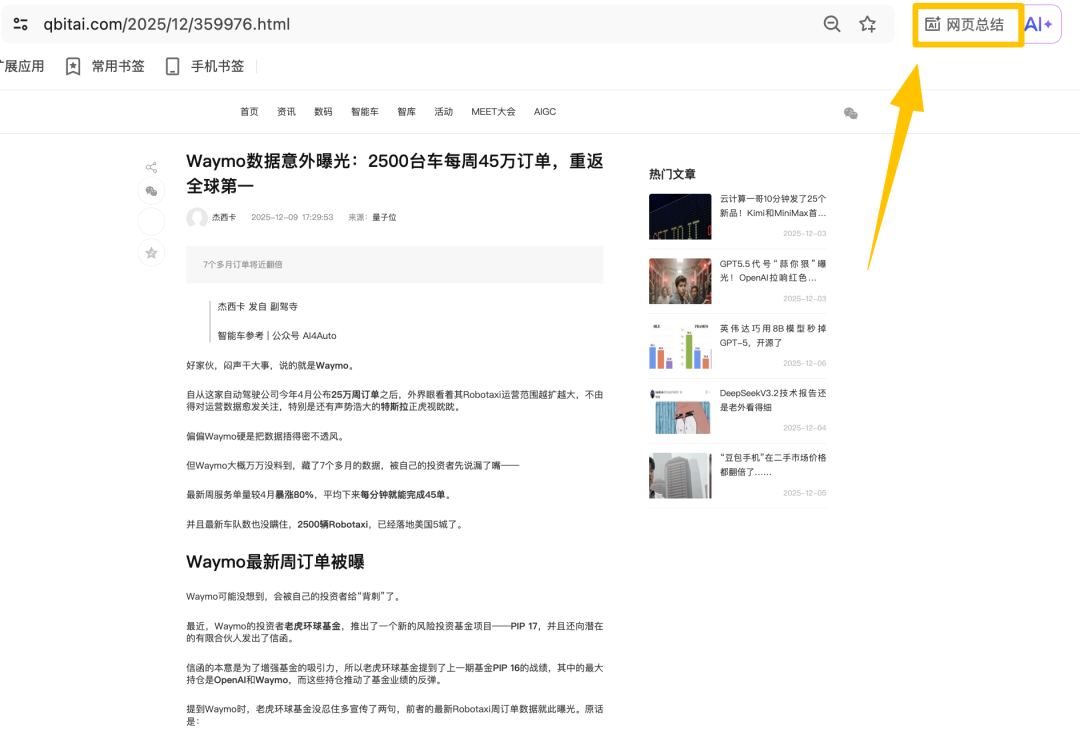Click the text 智能车参考 | 公众号 AI4Auto

pos(277,336)
